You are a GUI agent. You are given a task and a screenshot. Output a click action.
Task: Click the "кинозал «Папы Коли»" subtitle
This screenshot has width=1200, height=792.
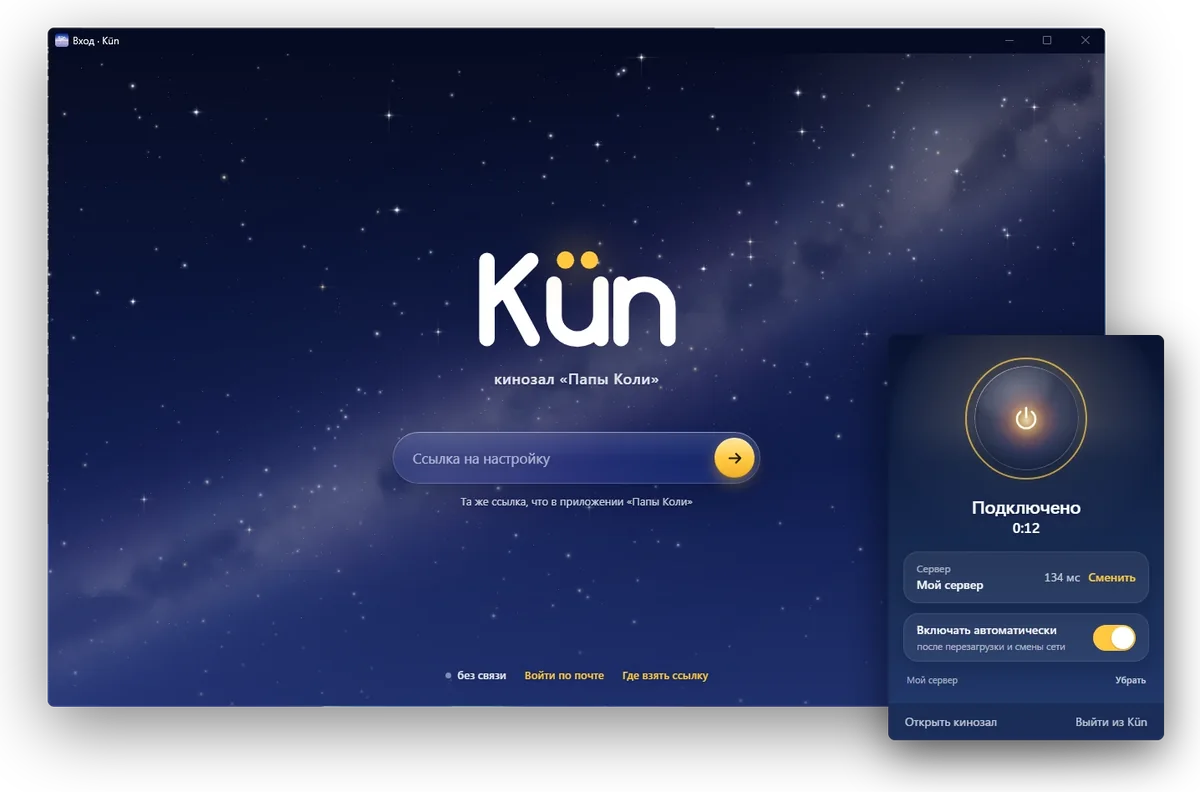[x=577, y=381]
